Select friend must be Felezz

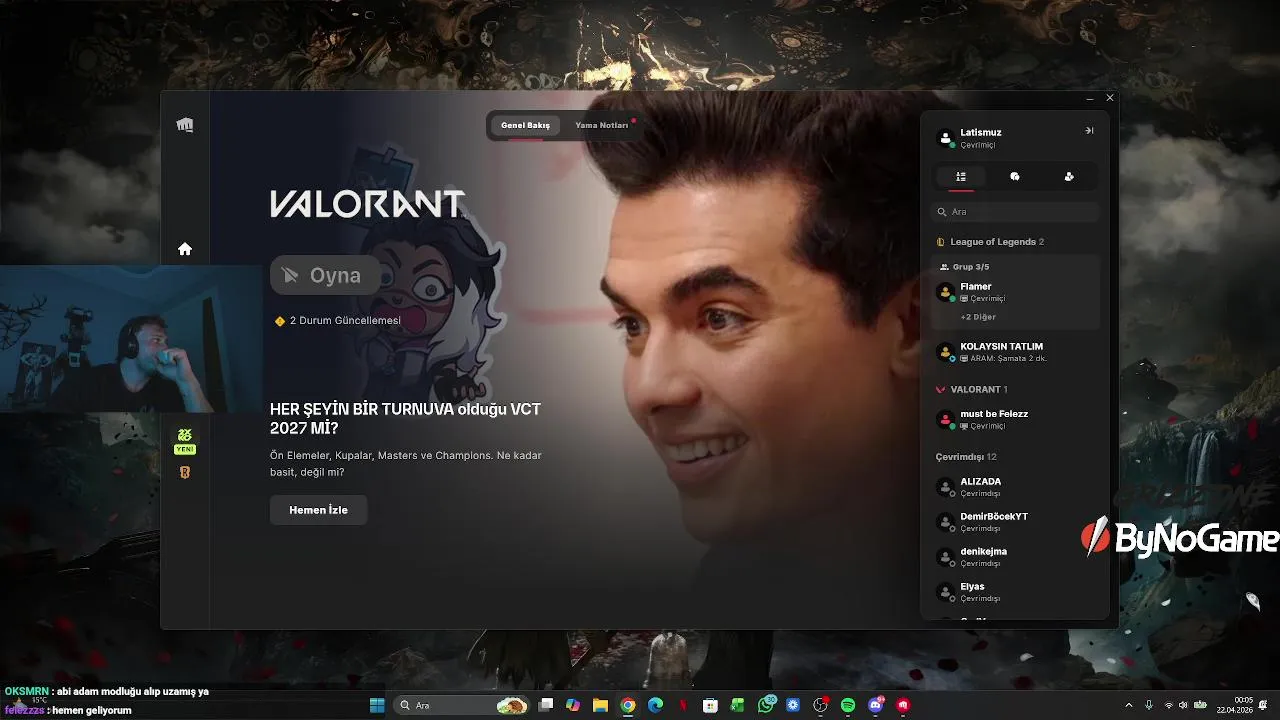pyautogui.click(x=1015, y=419)
